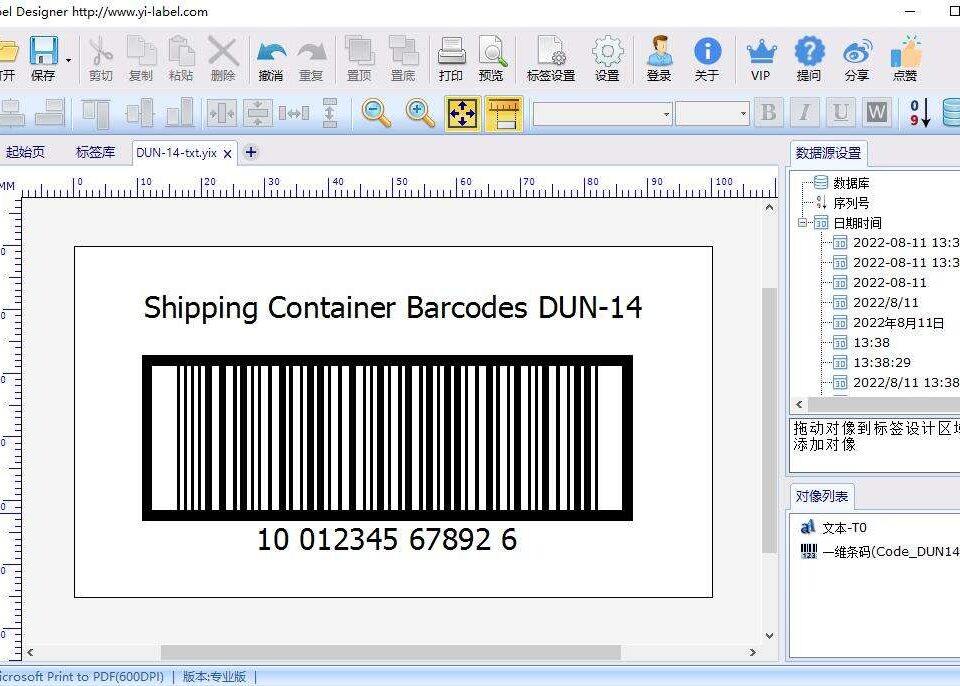This screenshot has width=960, height=686.
Task: Toggle the ruler display button
Action: coord(504,113)
